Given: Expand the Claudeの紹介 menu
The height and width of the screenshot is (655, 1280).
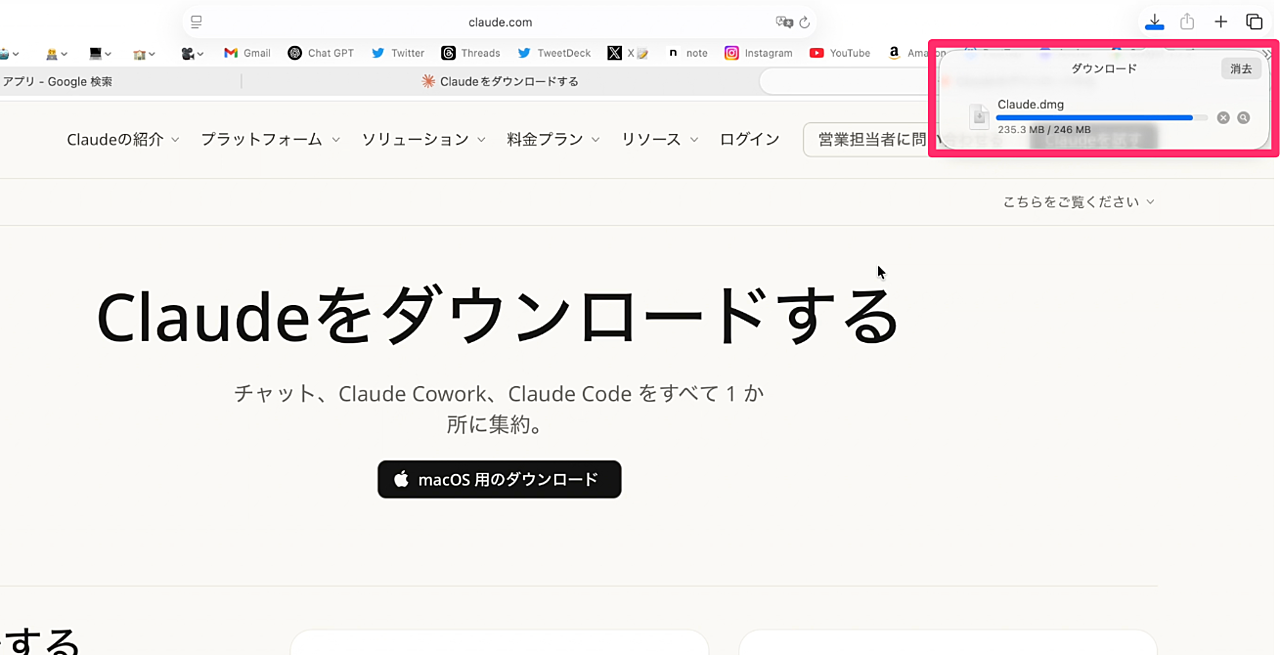Looking at the screenshot, I should coord(123,140).
